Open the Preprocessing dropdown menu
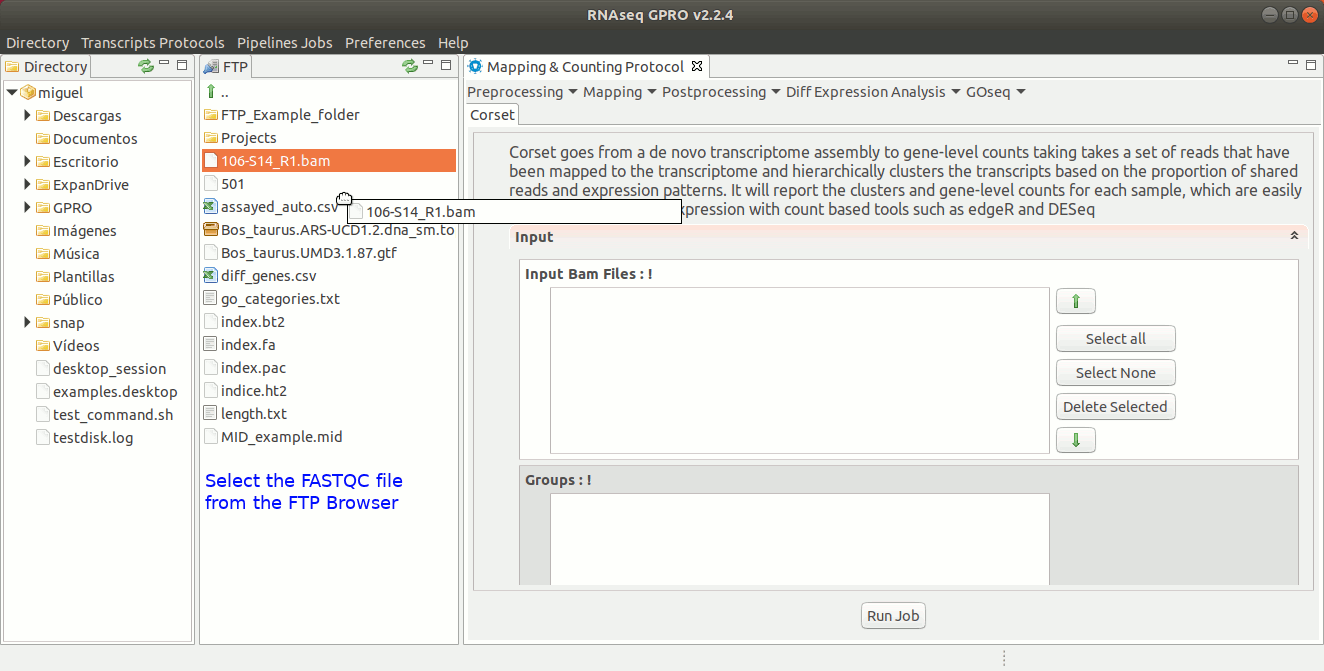 tap(522, 92)
